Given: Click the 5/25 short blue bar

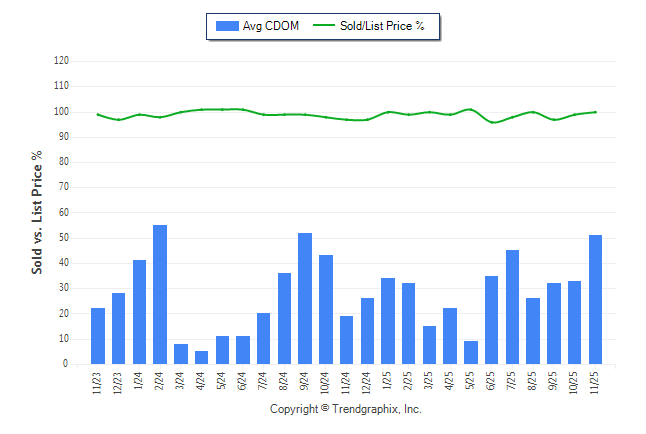Looking at the screenshot, I should coord(471,353).
